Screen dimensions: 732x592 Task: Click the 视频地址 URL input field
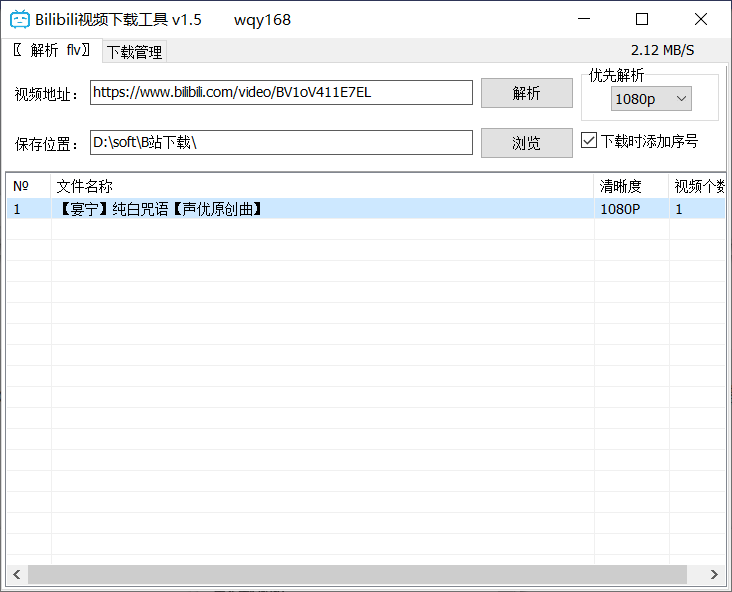281,92
